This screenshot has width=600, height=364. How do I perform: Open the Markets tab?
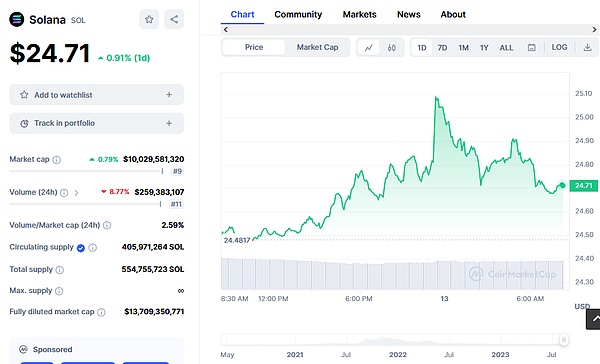359,15
